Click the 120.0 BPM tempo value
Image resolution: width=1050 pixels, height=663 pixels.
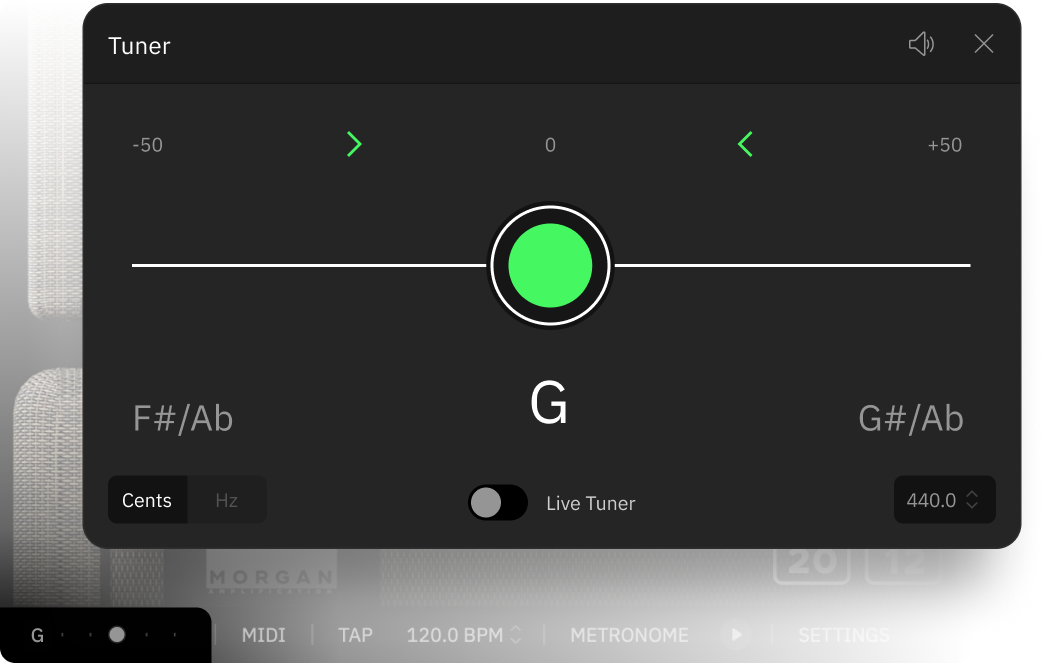coord(455,635)
